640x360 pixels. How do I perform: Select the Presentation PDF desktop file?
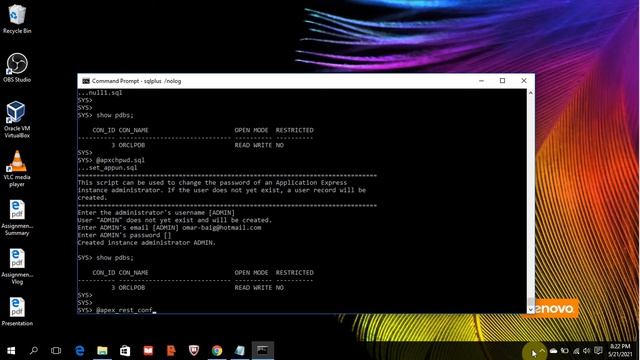coord(17,312)
